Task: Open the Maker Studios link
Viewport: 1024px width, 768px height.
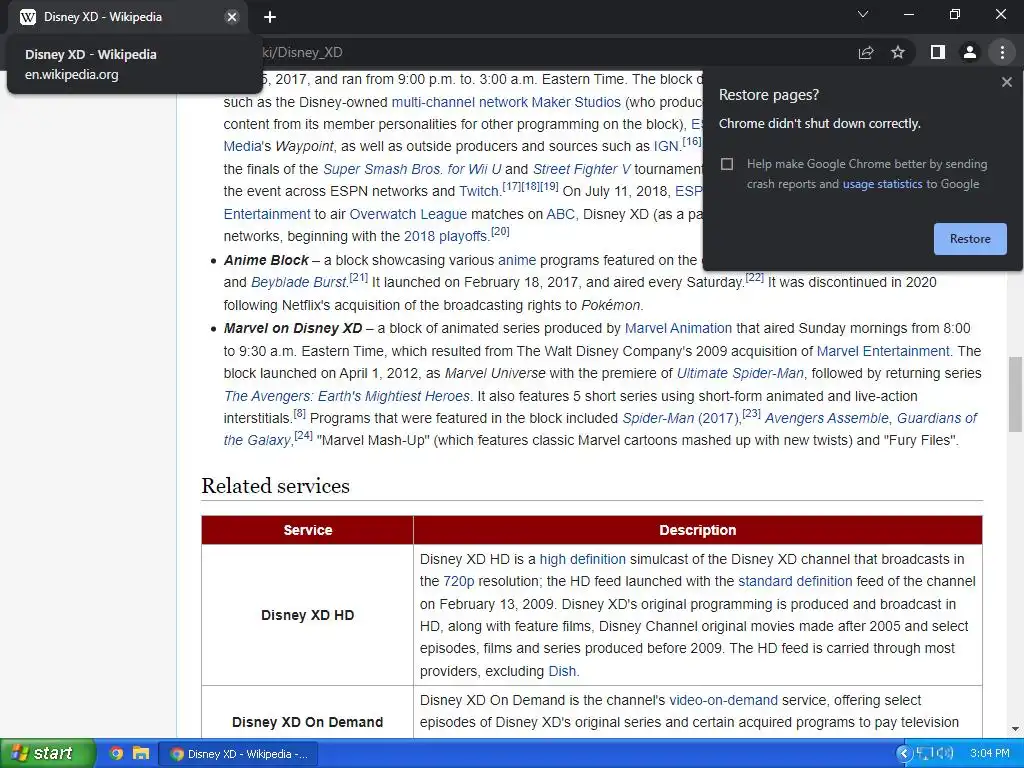Action: [x=576, y=103]
